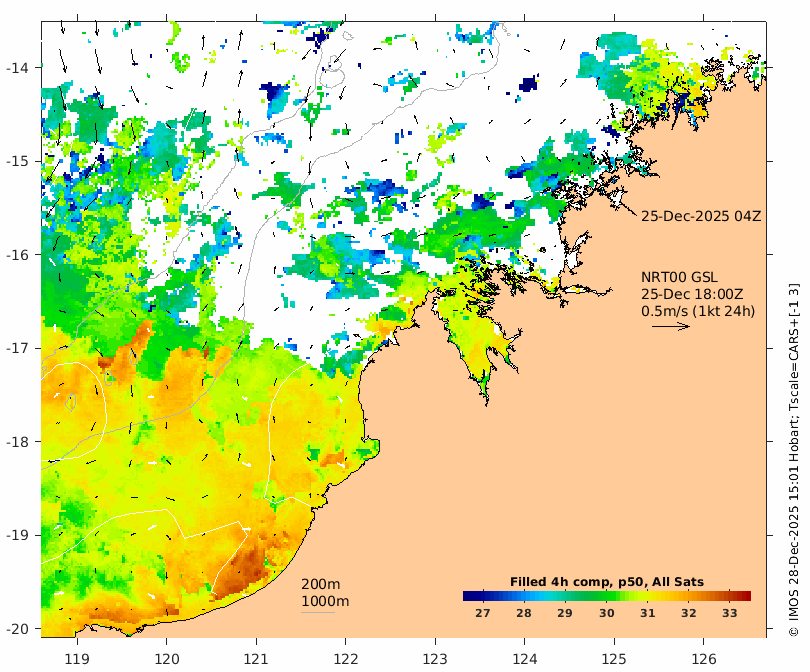Click longitude axis label '123'
810x672 pixels.
(435, 659)
